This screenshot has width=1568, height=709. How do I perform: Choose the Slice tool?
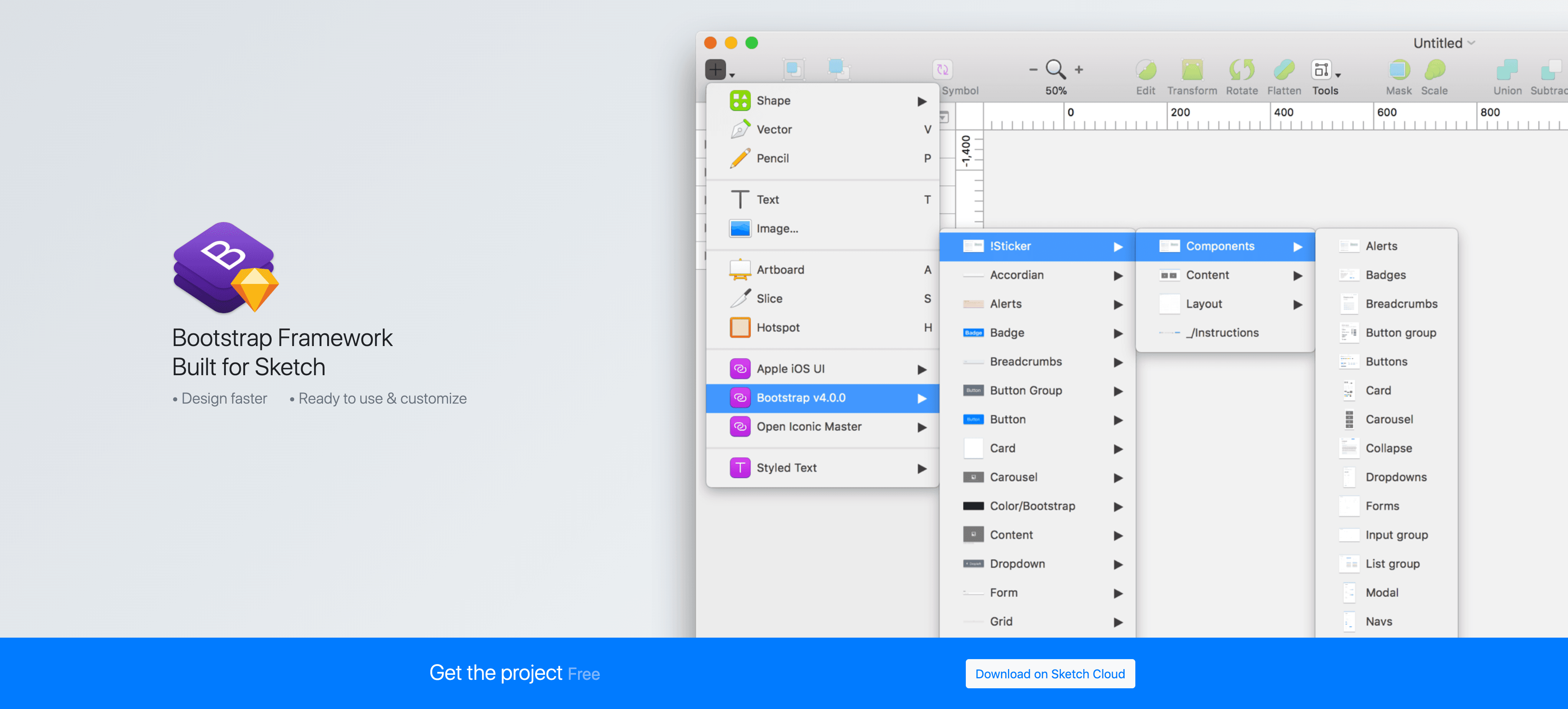tap(822, 298)
